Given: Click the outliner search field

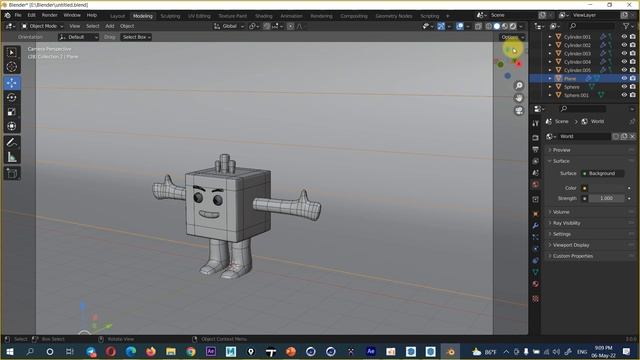Looking at the screenshot, I should (591, 26).
